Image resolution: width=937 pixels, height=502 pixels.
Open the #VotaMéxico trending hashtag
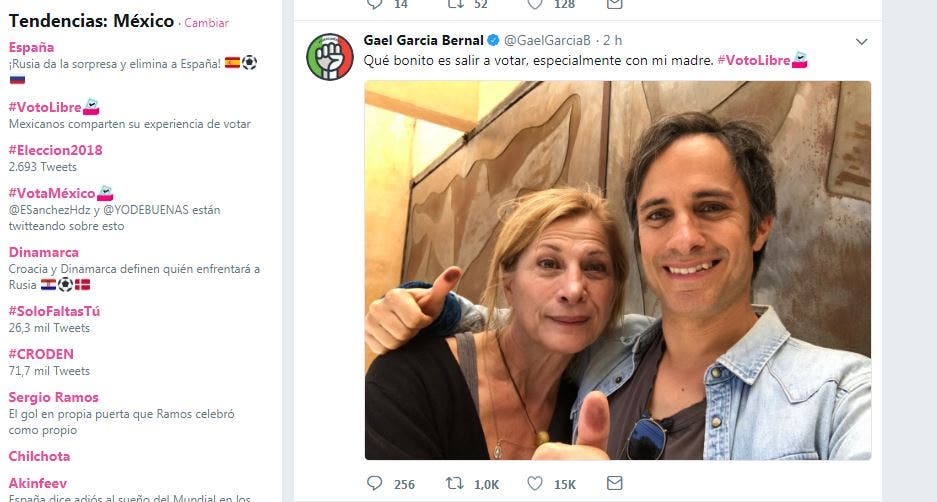pos(53,193)
